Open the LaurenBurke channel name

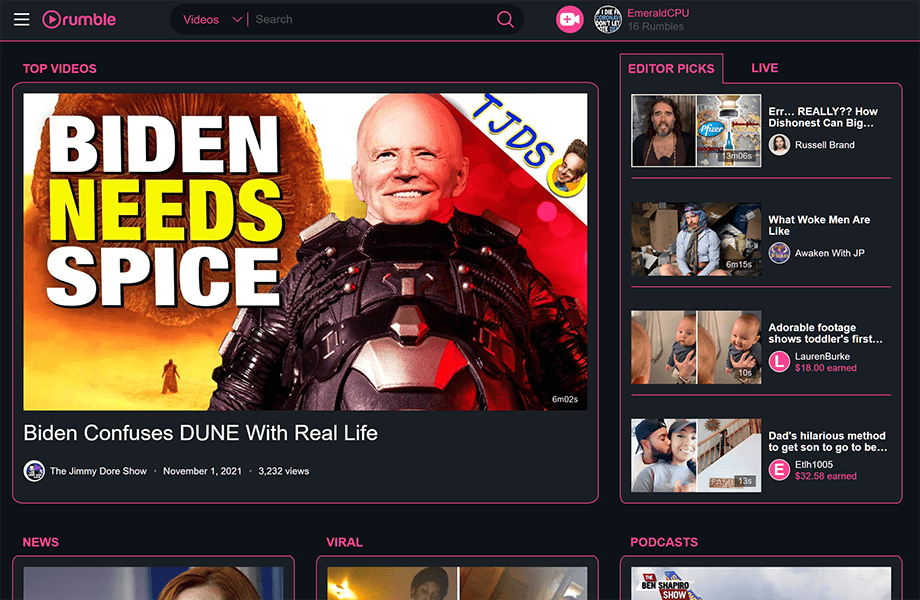point(822,356)
